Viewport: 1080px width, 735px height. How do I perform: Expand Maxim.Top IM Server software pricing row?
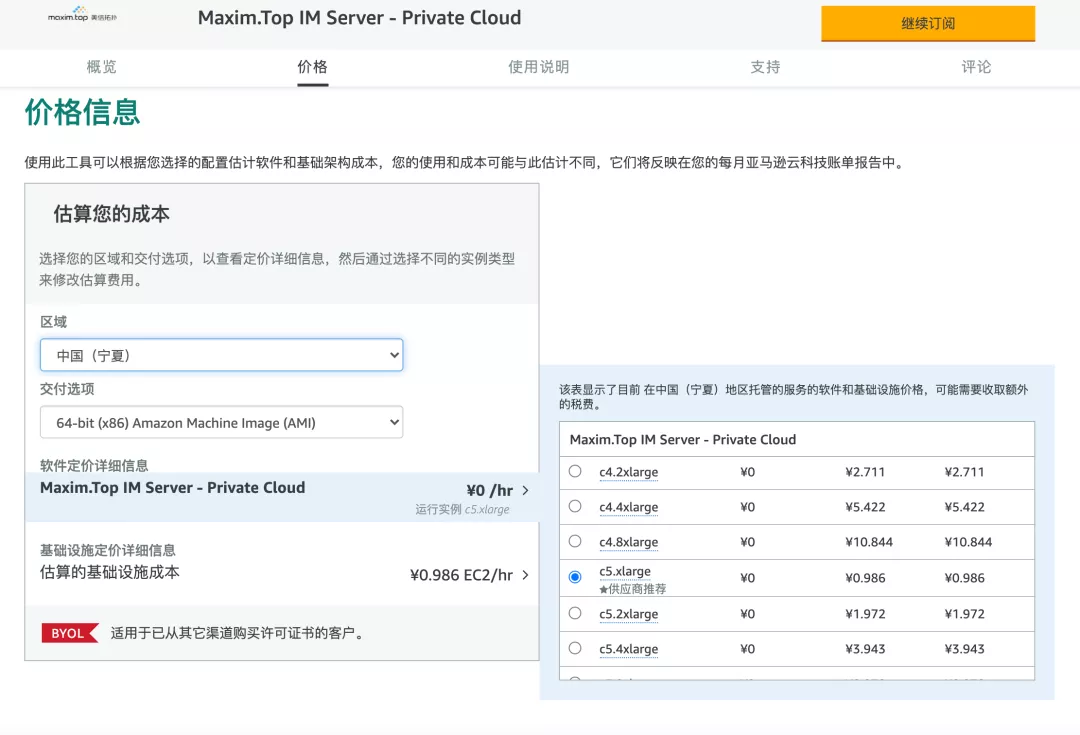(x=282, y=497)
